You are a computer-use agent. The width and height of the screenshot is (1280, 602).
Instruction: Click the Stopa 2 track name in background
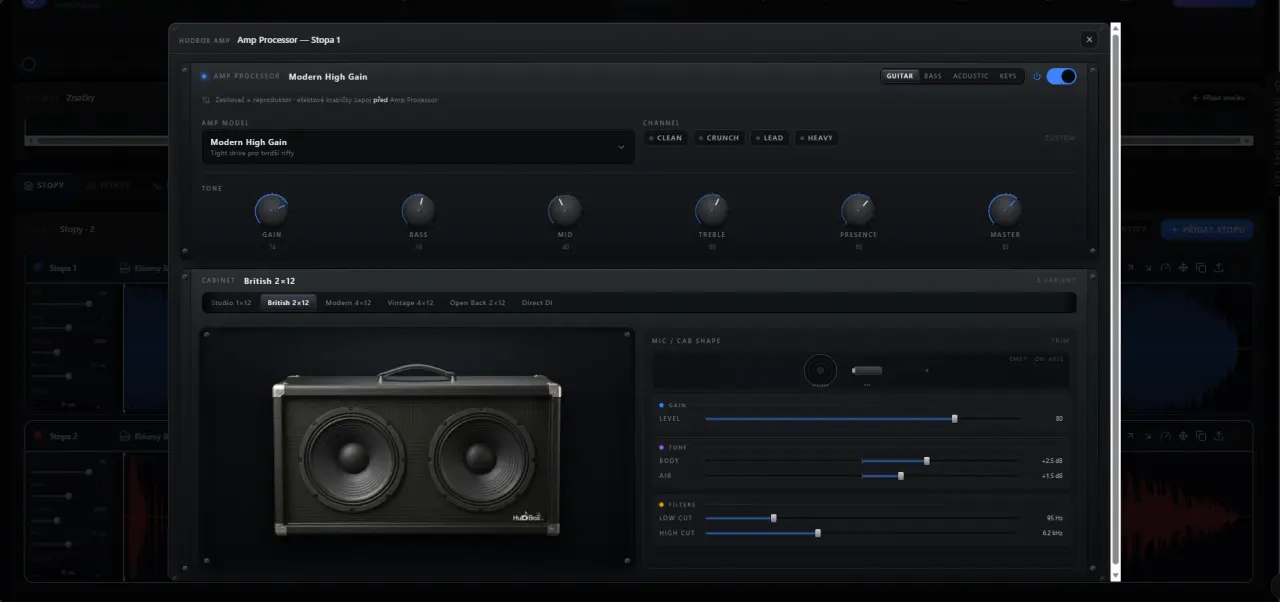(x=63, y=436)
